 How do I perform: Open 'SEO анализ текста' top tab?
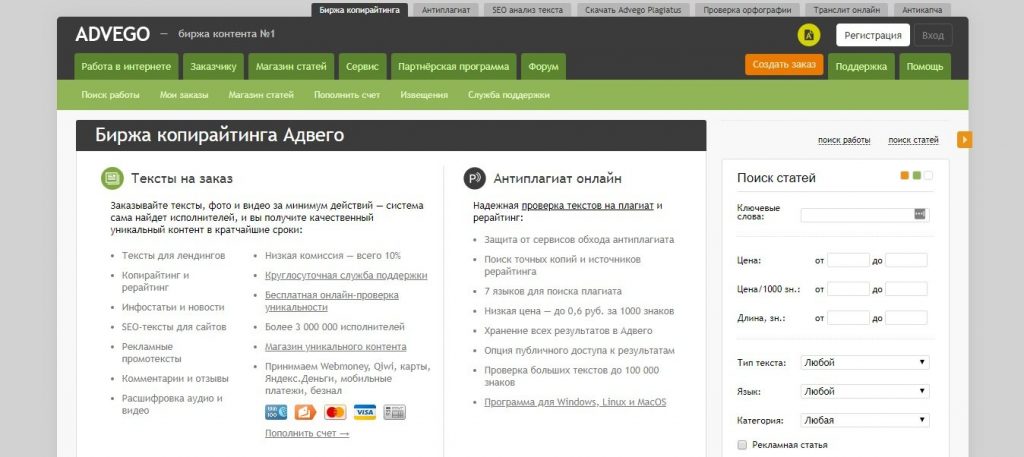(x=527, y=10)
